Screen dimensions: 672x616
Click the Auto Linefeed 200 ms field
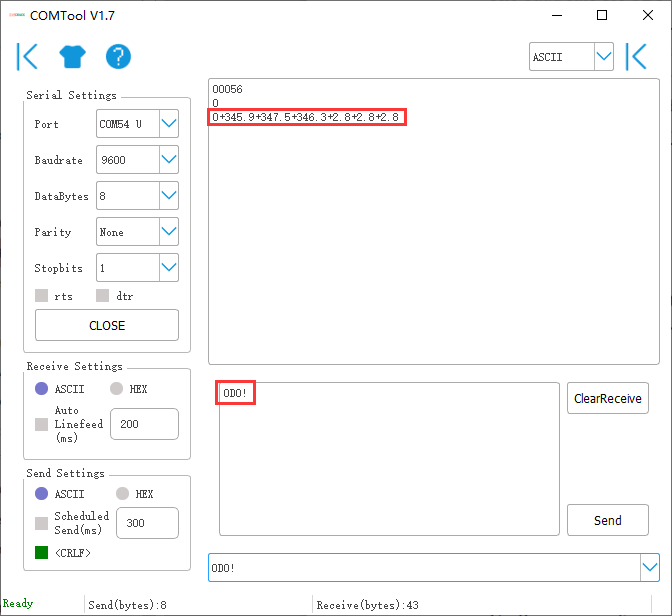[144, 424]
